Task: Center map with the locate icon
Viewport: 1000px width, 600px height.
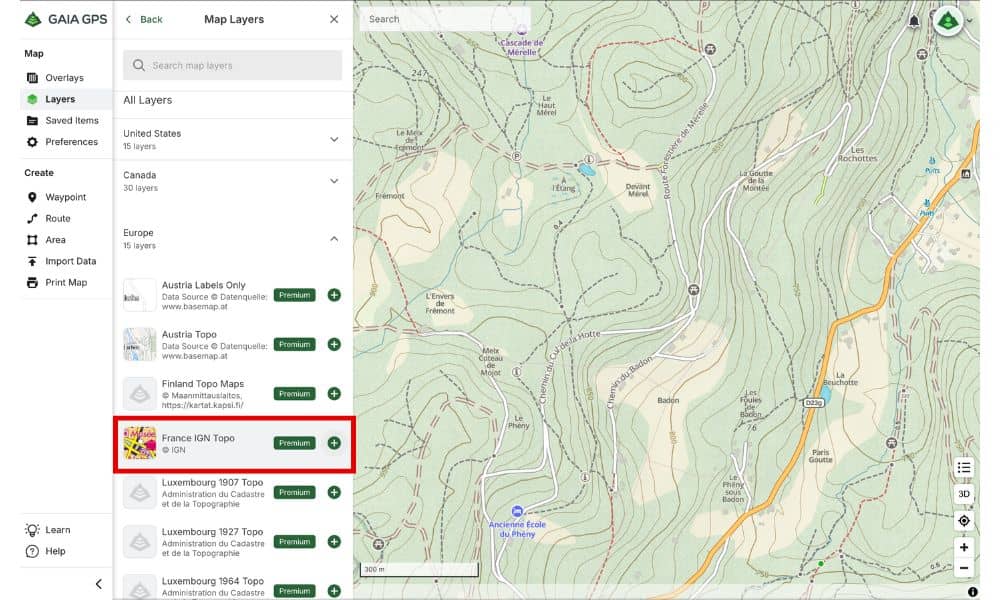Action: coord(963,520)
